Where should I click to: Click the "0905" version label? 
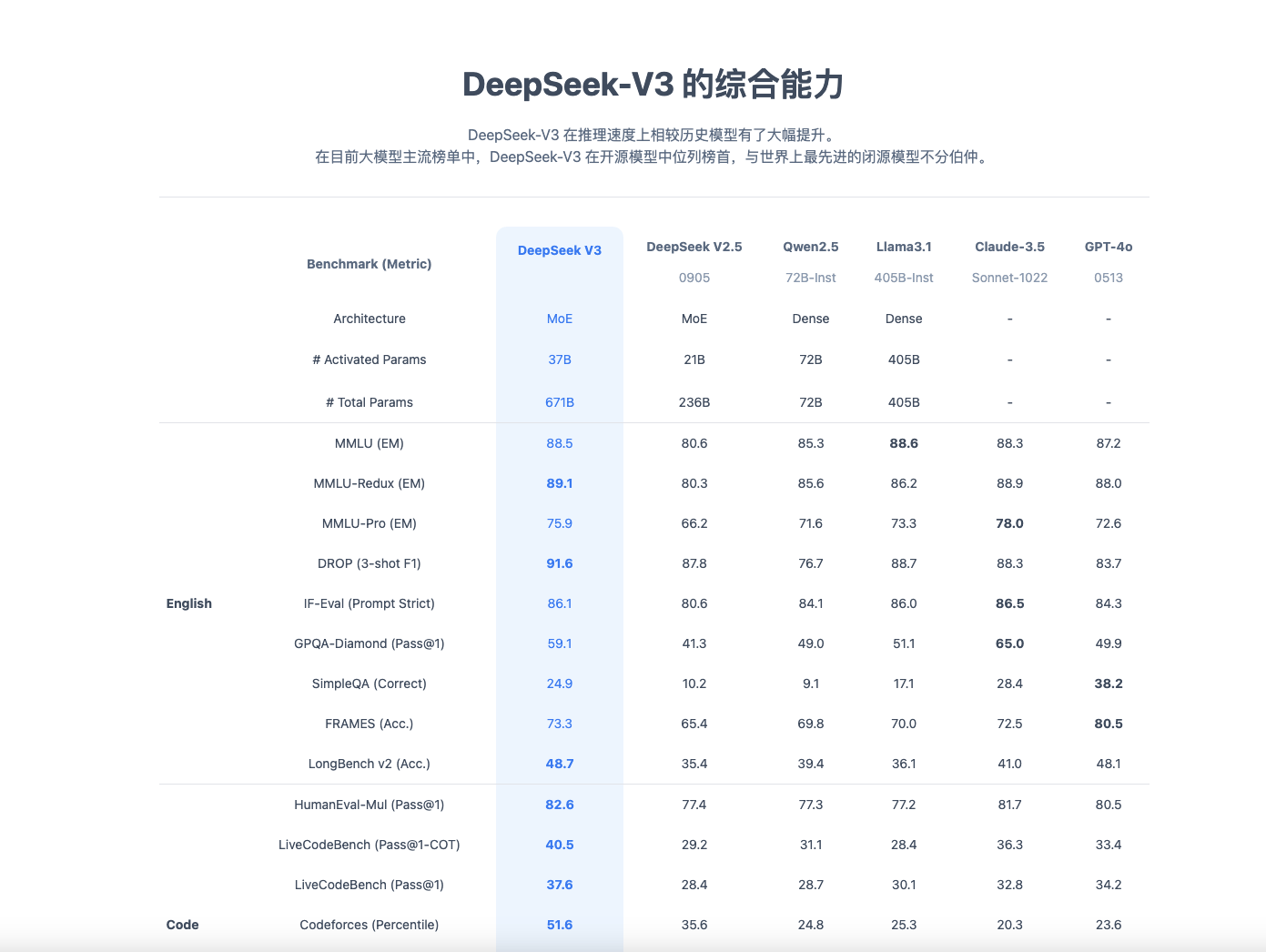[694, 278]
